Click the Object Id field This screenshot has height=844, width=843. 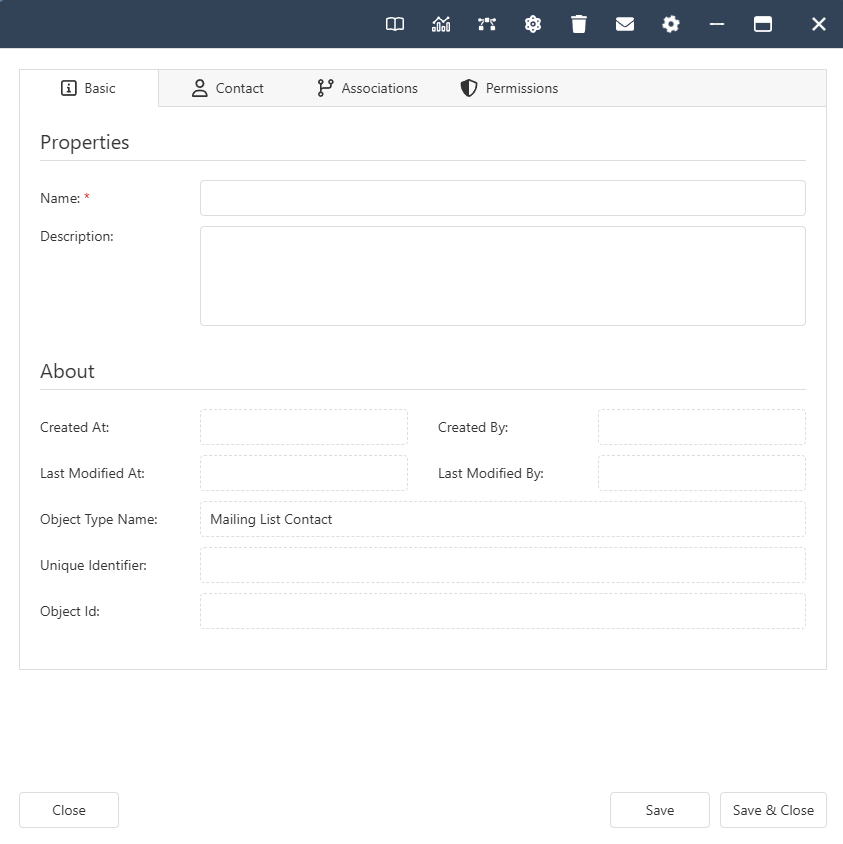tap(502, 611)
